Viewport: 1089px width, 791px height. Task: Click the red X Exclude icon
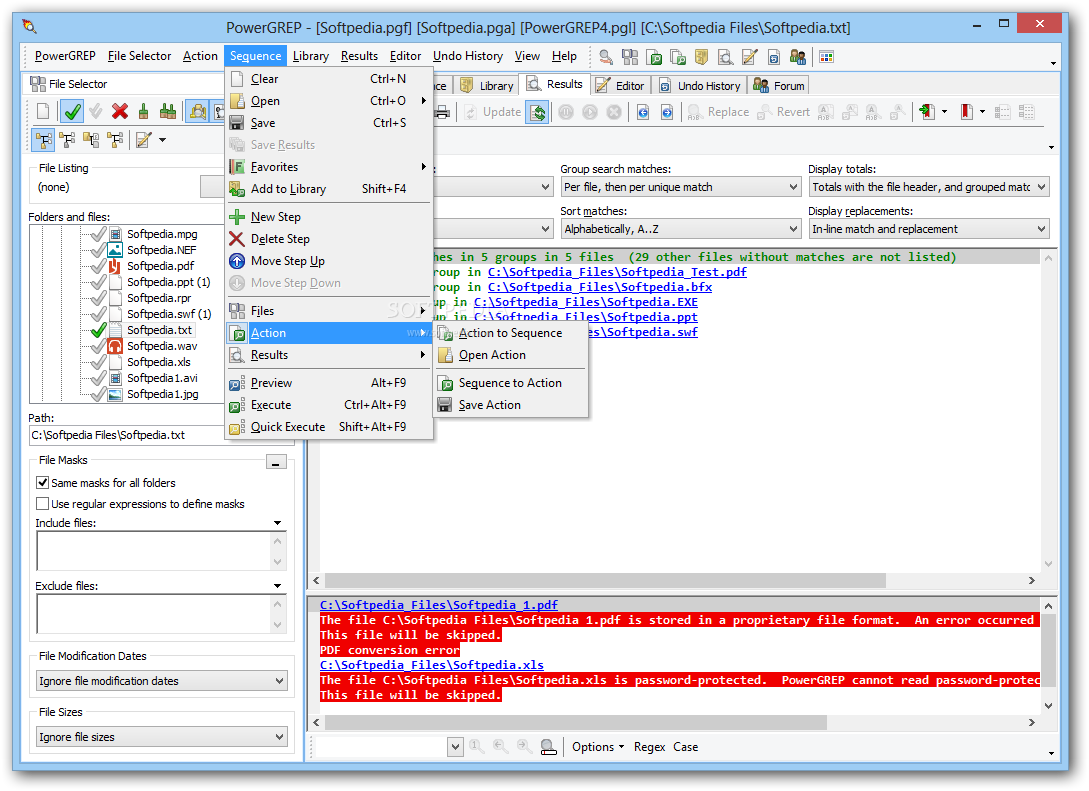120,111
